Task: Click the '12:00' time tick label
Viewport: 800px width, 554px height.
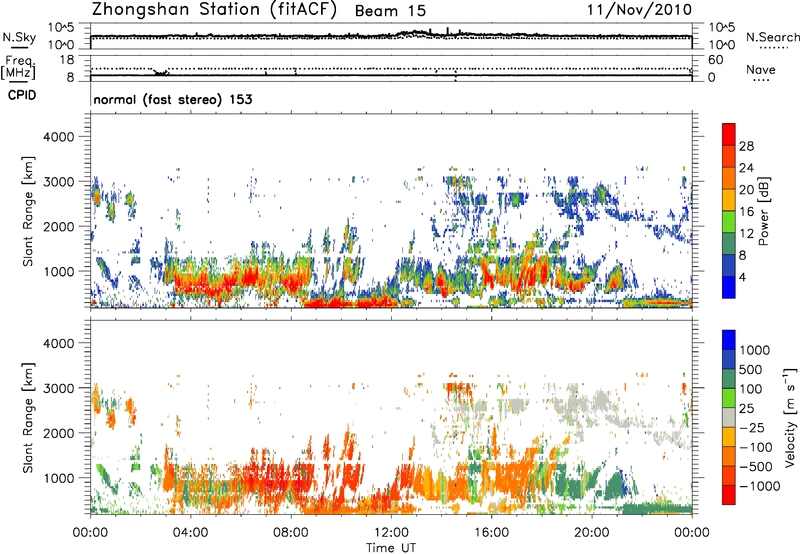Action: click(x=391, y=533)
